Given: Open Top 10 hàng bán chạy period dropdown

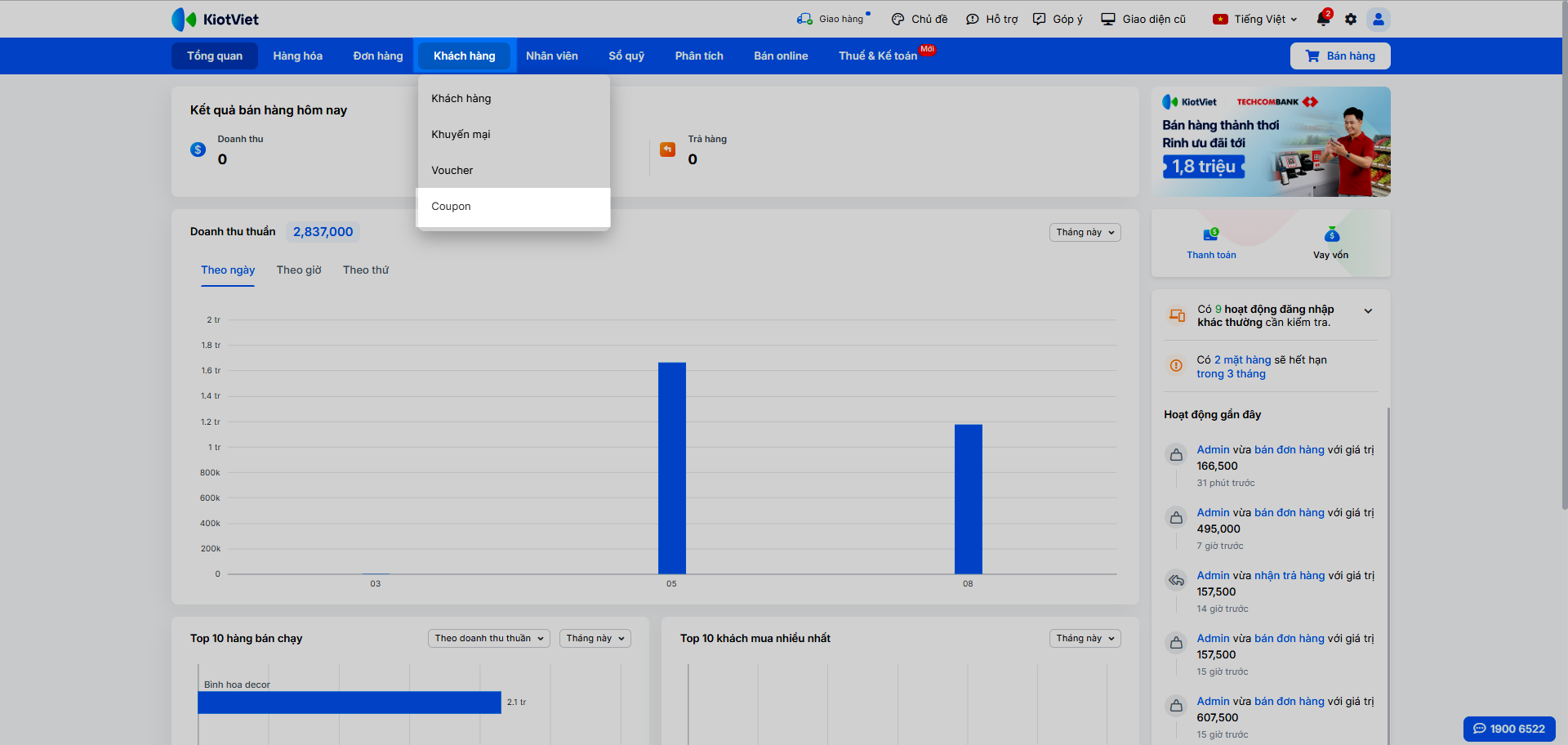Looking at the screenshot, I should point(595,639).
